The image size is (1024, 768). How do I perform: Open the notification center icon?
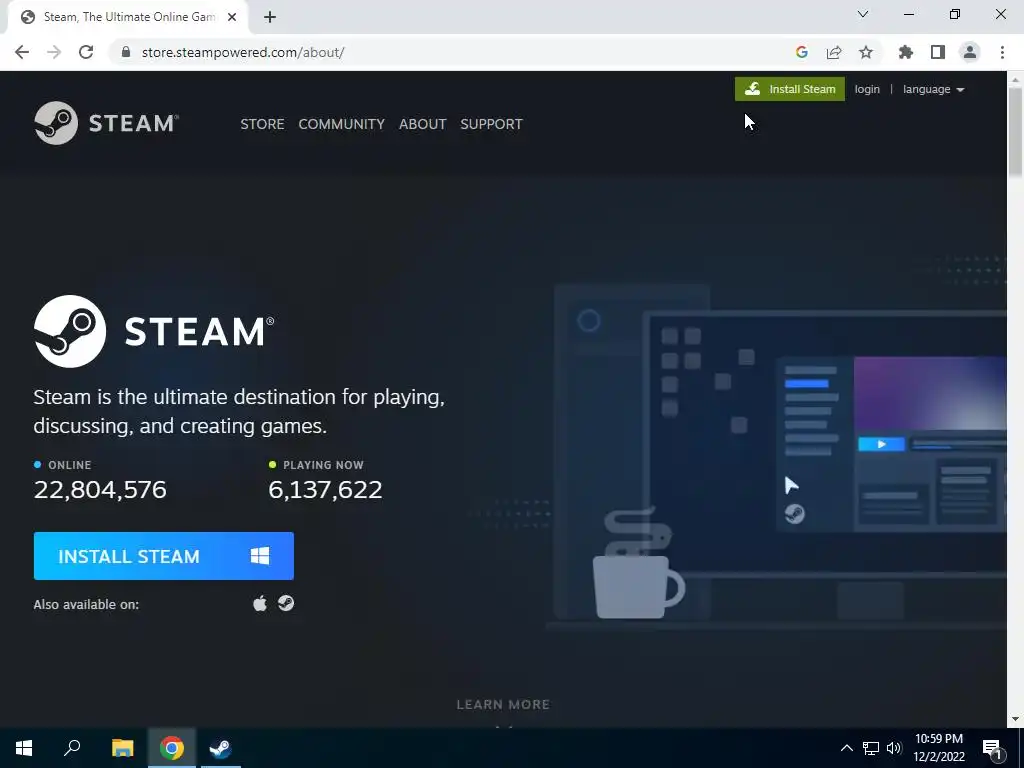coord(993,748)
